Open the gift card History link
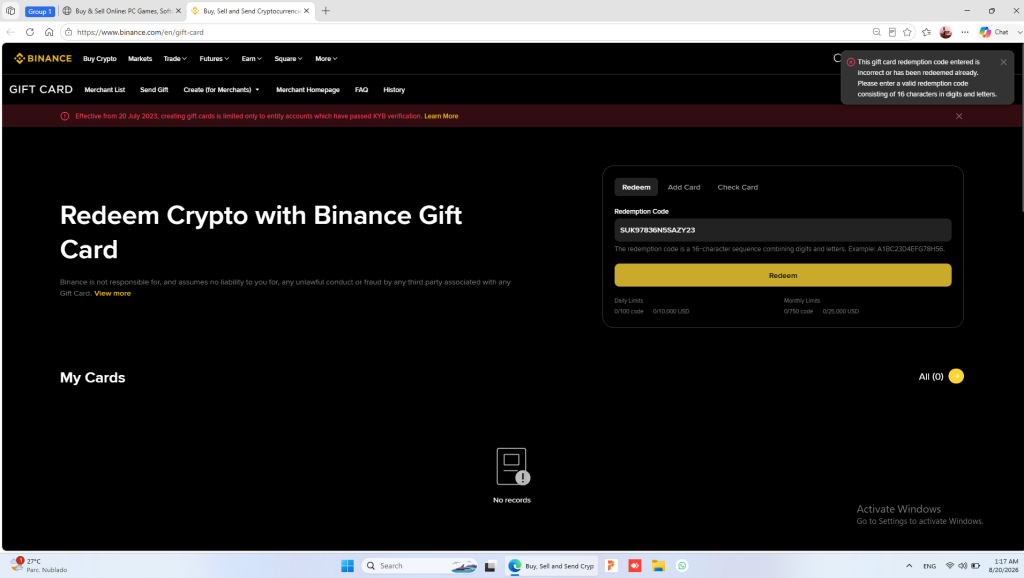The width and height of the screenshot is (1024, 578). point(394,89)
